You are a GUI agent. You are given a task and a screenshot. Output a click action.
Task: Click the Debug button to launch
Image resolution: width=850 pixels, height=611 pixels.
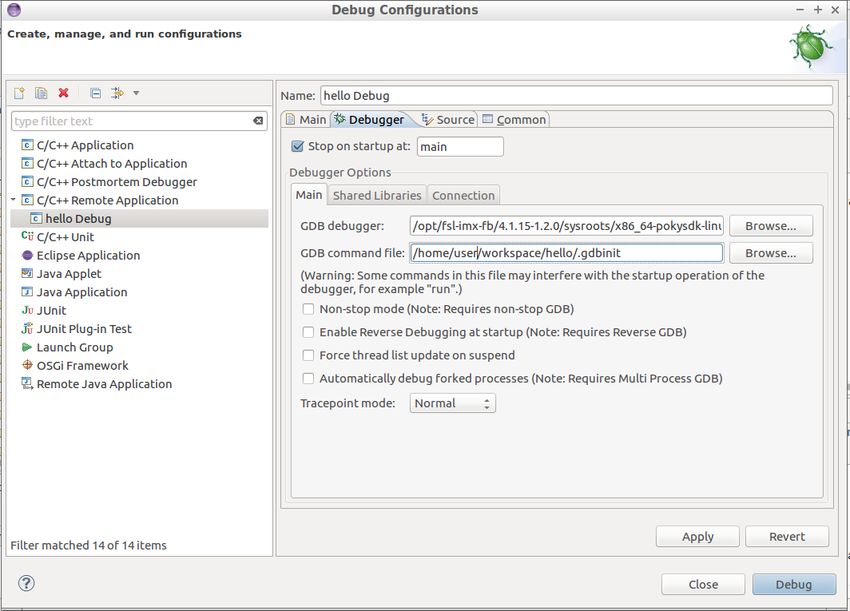[794, 584]
